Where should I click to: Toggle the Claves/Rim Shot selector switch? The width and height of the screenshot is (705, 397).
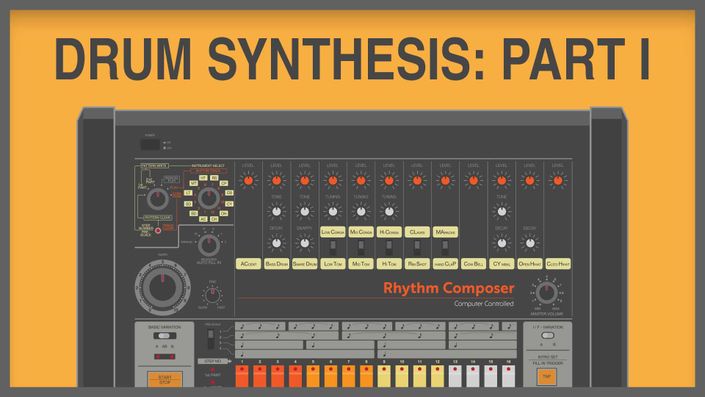coord(417,247)
